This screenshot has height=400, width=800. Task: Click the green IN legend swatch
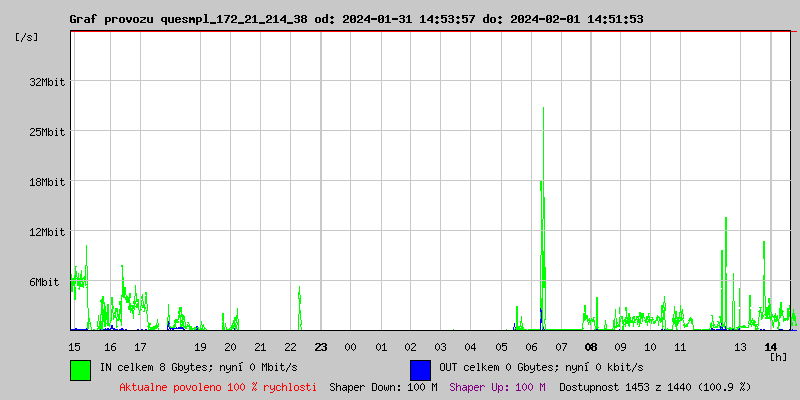pyautogui.click(x=80, y=369)
